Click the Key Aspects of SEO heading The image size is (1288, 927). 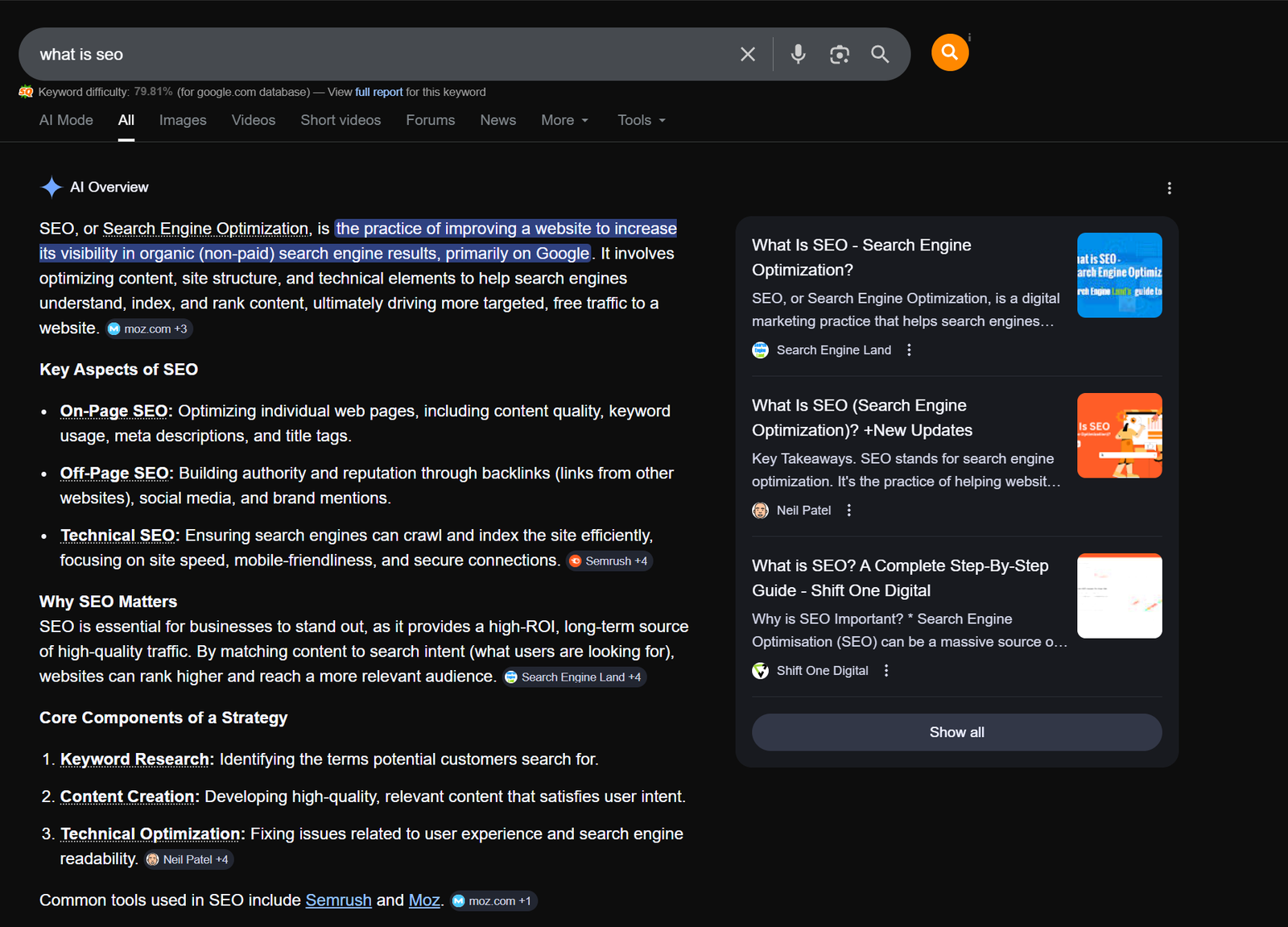pyautogui.click(x=118, y=370)
